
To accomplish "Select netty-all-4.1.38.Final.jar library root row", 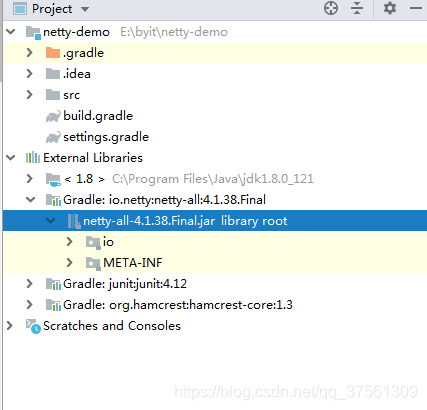I will click(215, 221).
